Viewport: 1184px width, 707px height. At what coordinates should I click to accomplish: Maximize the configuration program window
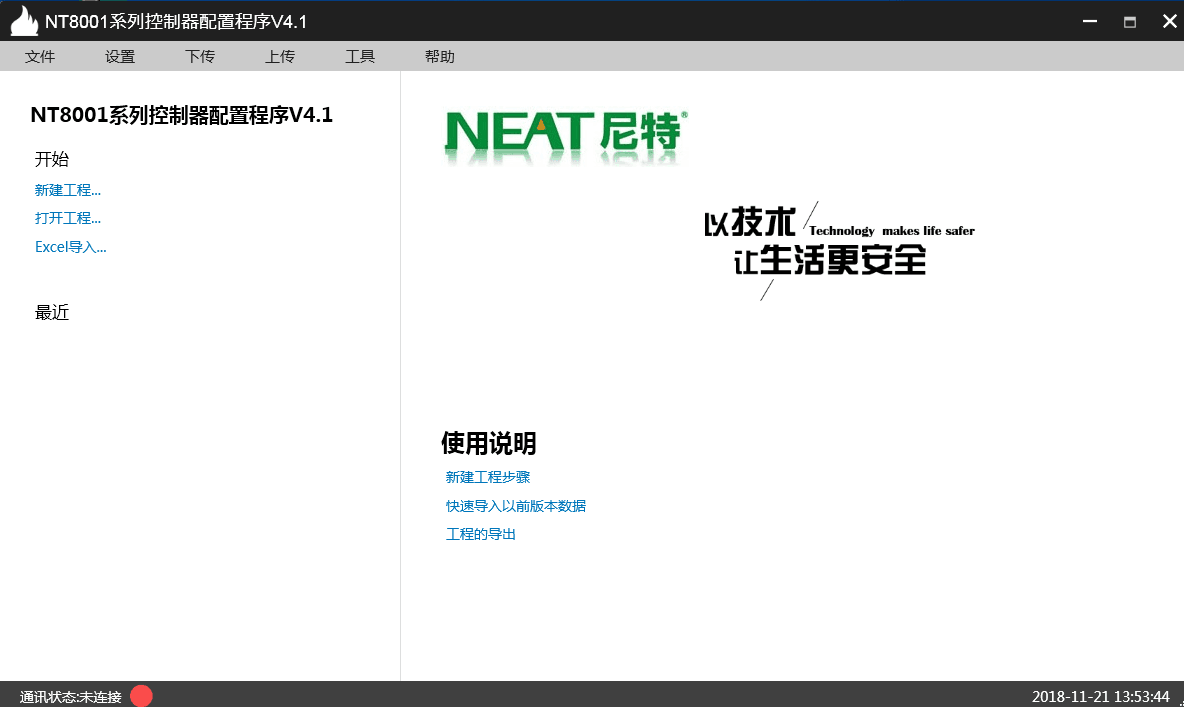[1130, 21]
